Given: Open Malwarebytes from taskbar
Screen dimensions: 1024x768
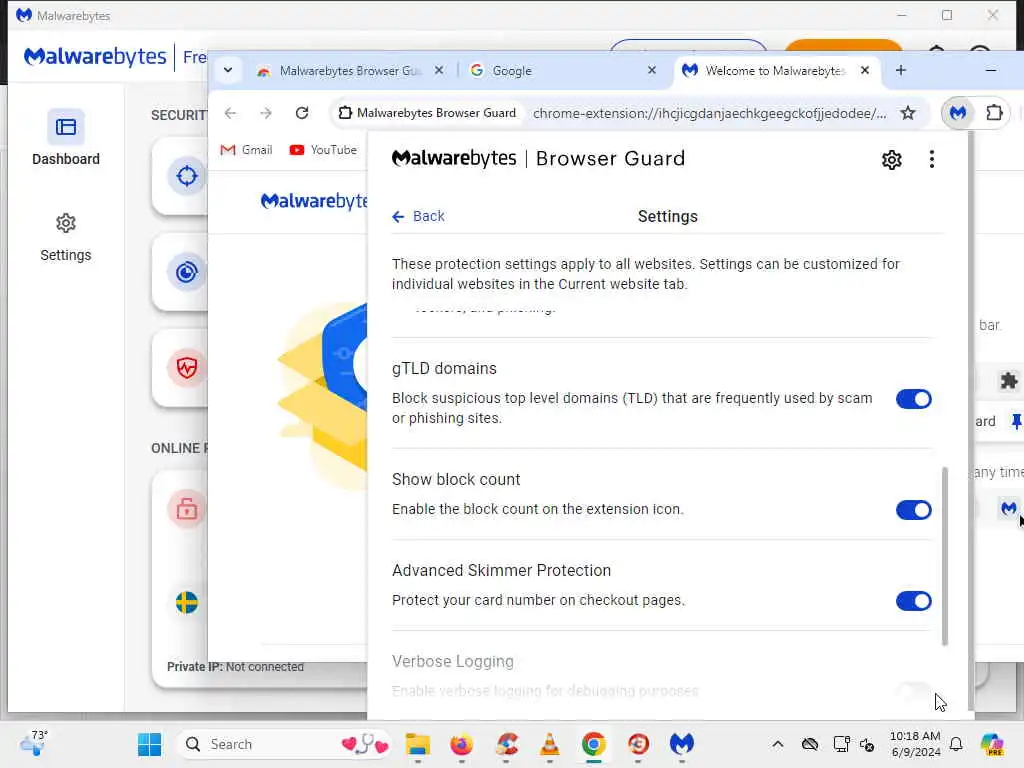Looking at the screenshot, I should click(x=681, y=744).
